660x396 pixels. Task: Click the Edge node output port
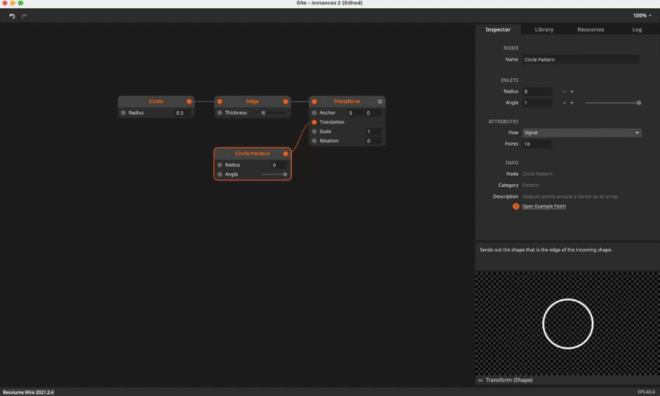pyautogui.click(x=285, y=101)
